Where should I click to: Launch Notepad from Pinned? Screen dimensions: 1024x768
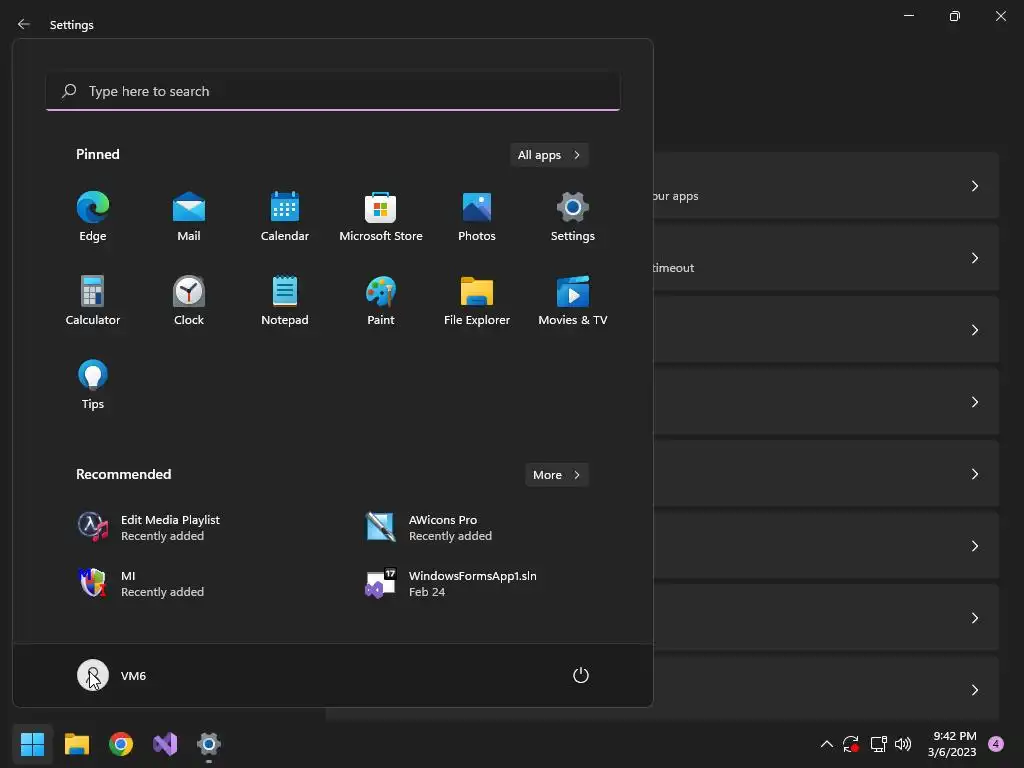coord(285,301)
